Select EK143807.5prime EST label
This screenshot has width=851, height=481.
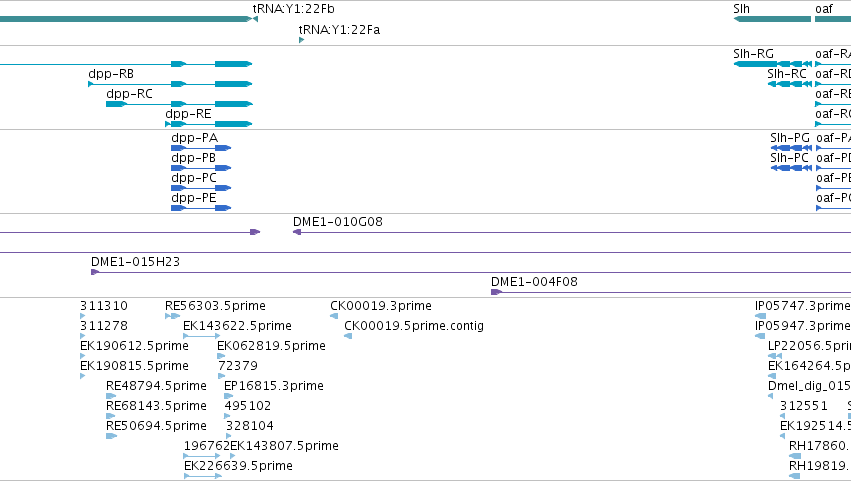tap(284, 447)
